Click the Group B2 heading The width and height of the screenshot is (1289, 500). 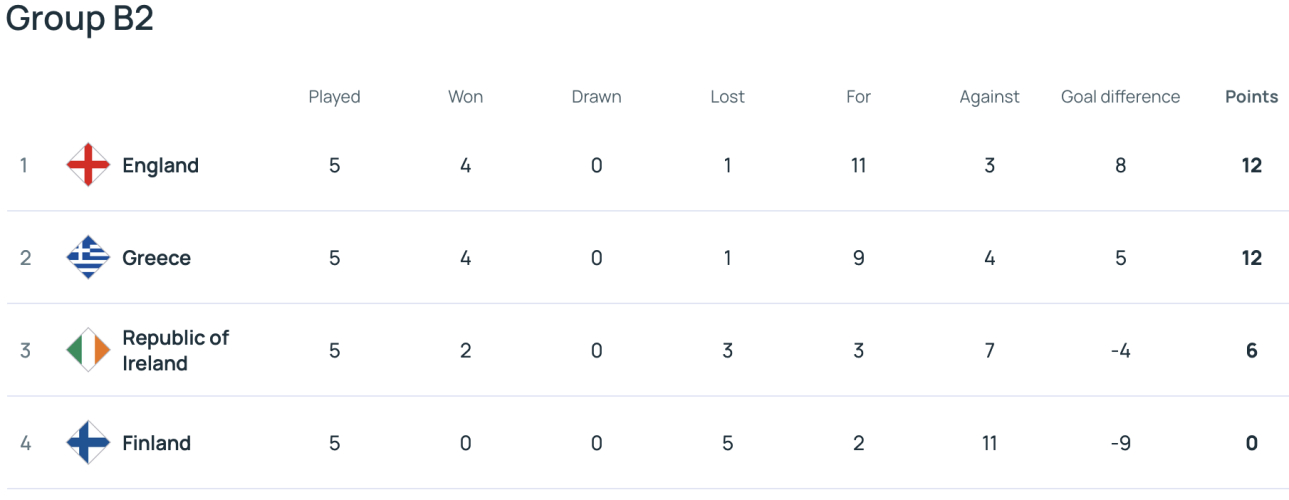click(79, 19)
